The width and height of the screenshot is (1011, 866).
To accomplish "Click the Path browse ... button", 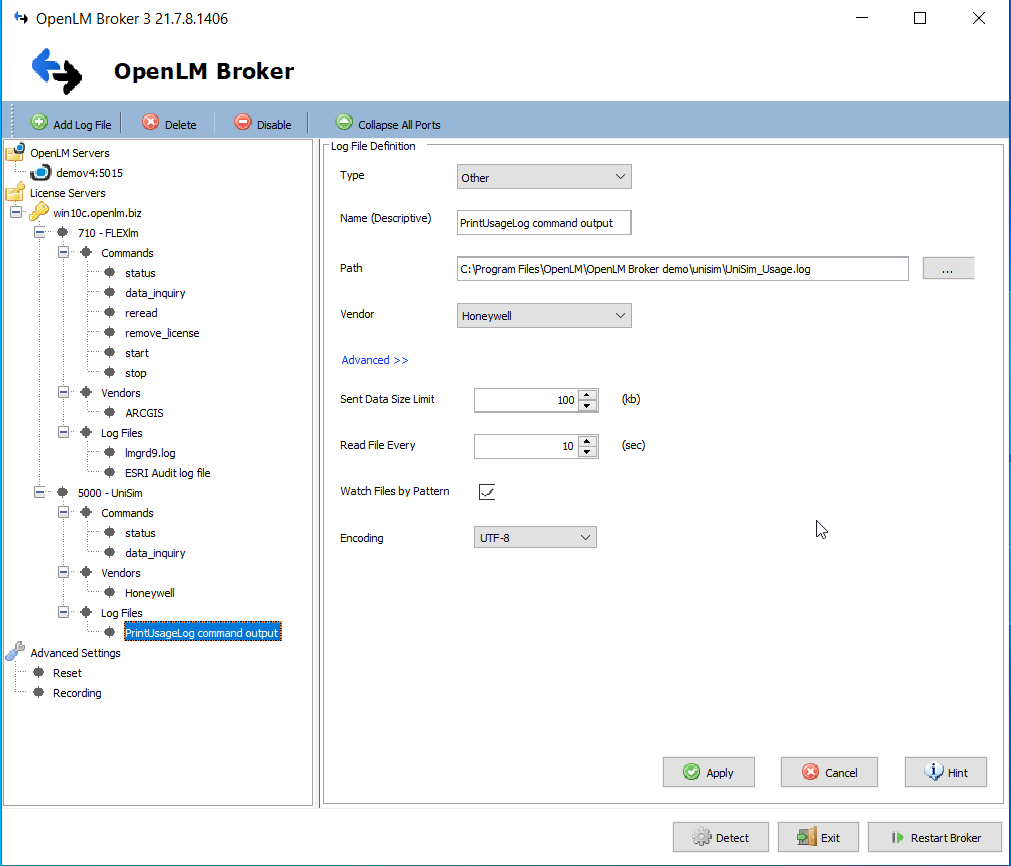I will pyautogui.click(x=946, y=268).
